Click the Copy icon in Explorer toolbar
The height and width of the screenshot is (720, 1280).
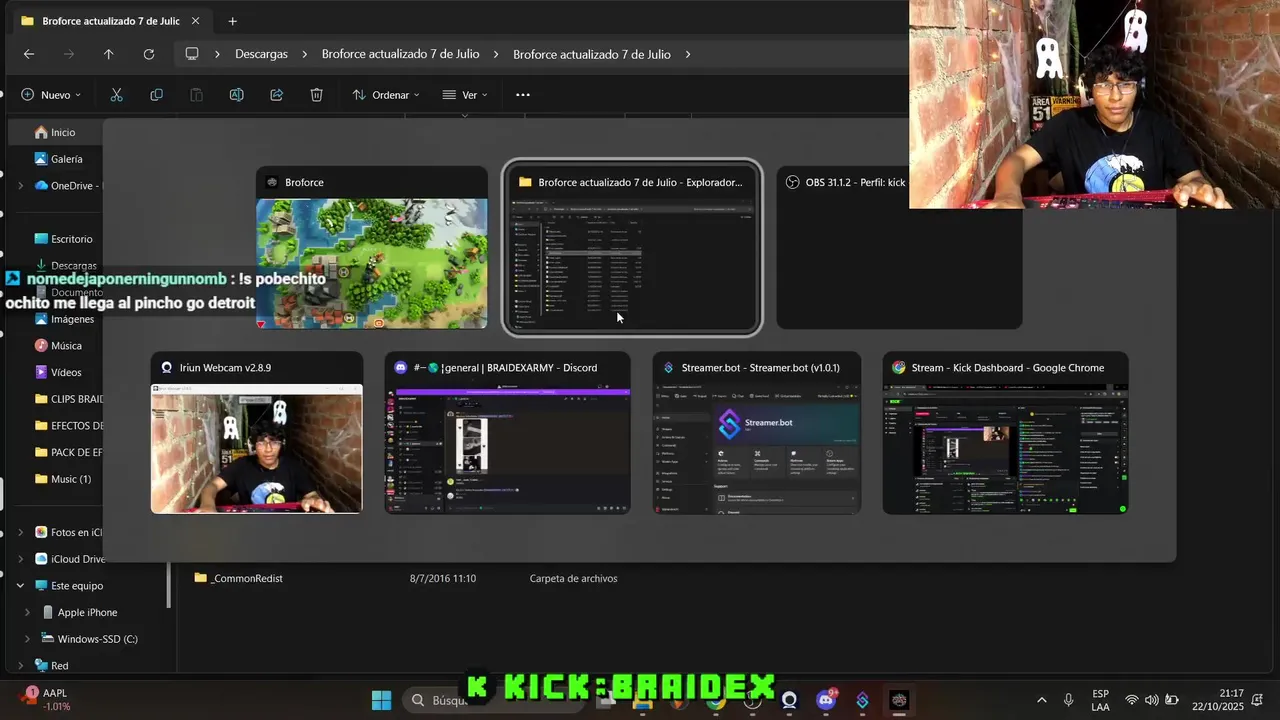click(x=156, y=95)
